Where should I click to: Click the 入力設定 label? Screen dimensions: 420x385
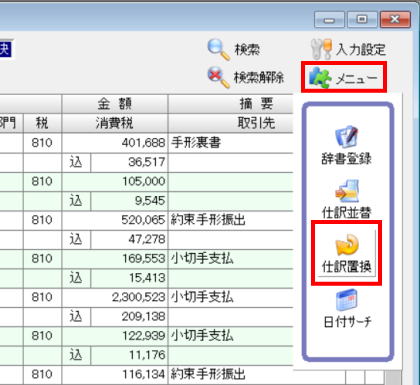[361, 49]
